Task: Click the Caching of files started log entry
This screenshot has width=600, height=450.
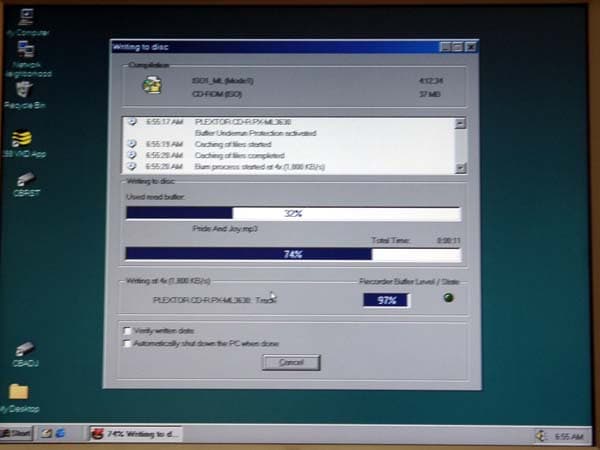Action: click(233, 144)
